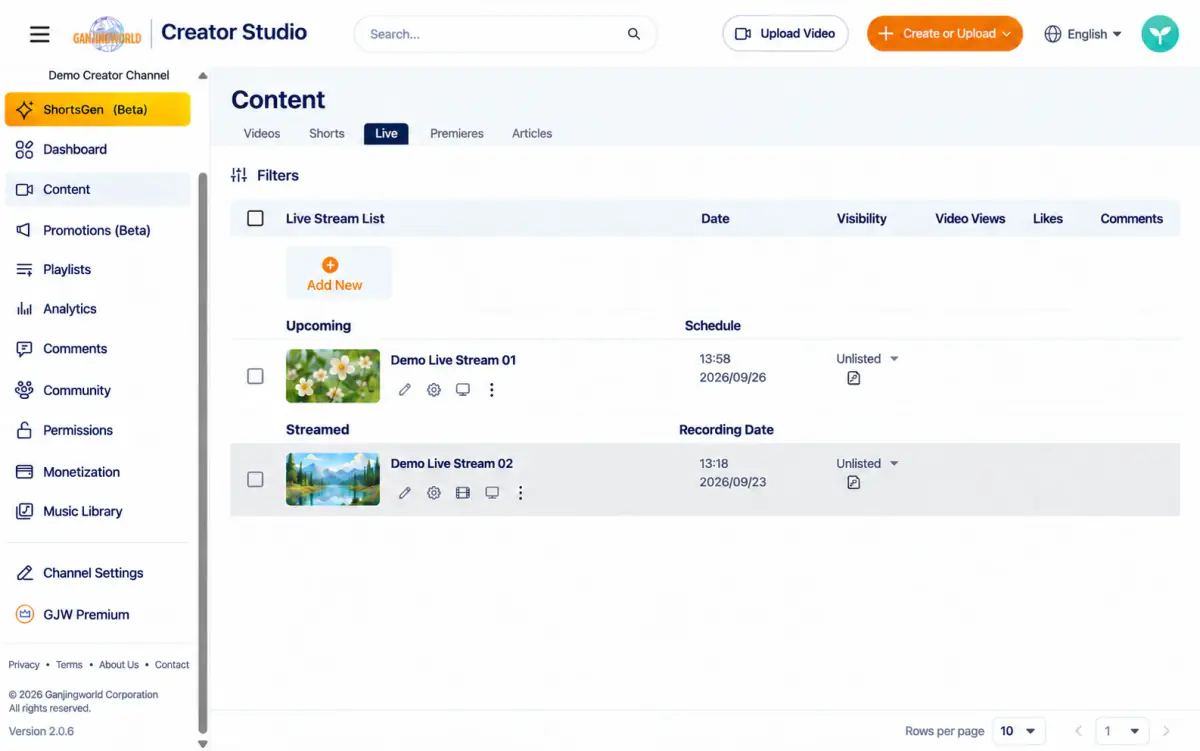
Task: Edit Demo Live Stream 02 pencil icon
Action: click(405, 493)
